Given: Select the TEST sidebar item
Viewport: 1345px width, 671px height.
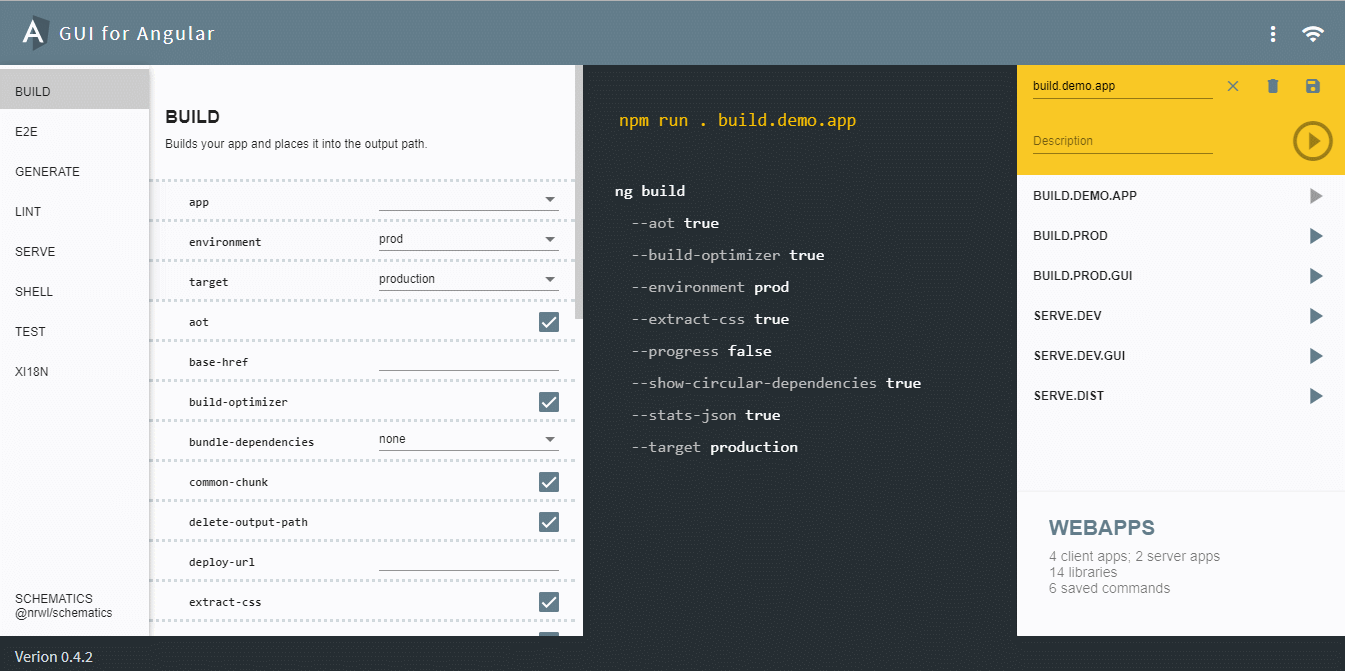Looking at the screenshot, I should (x=75, y=331).
